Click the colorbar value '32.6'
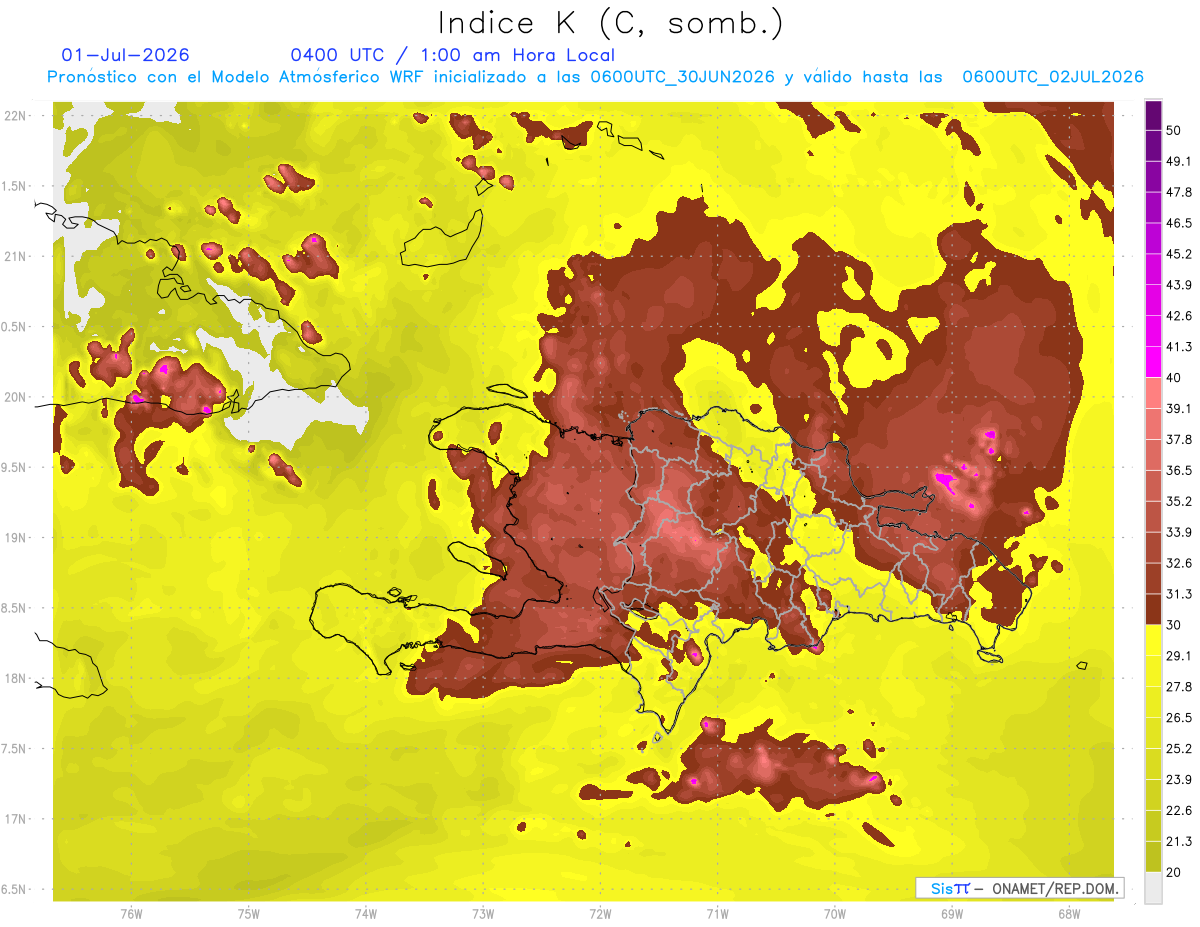Viewport: 1200px width, 927px height. coord(1178,563)
